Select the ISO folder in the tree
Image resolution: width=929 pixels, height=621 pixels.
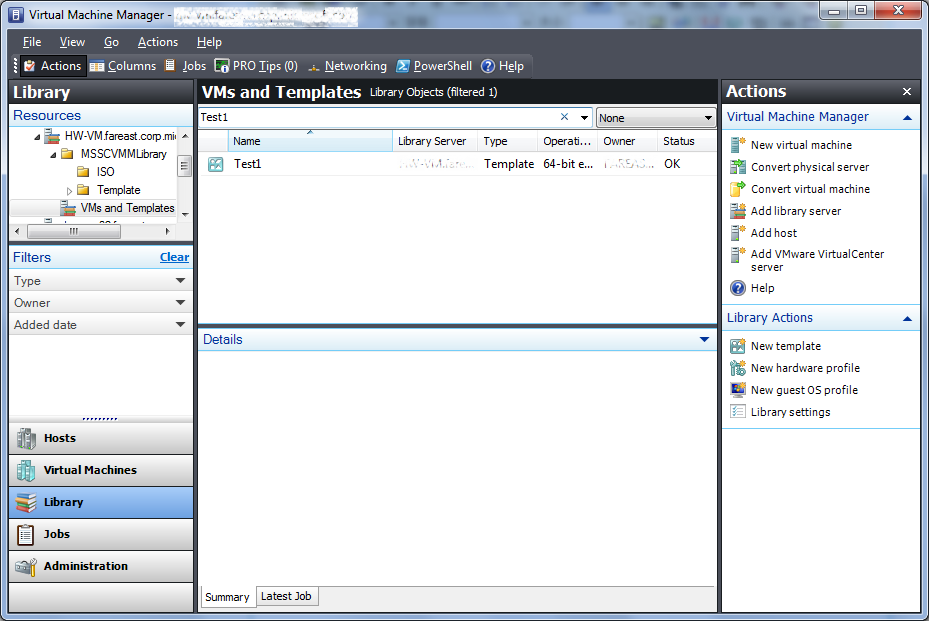(96, 172)
